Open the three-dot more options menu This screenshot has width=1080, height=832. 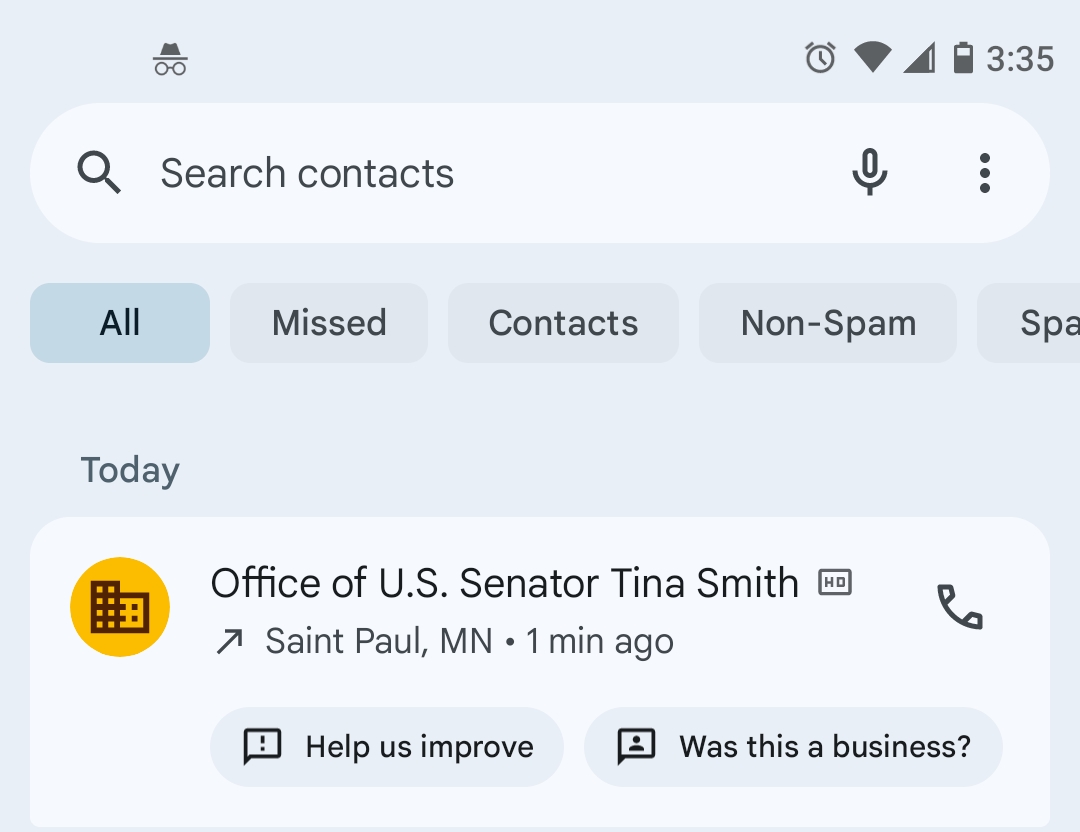coord(985,173)
